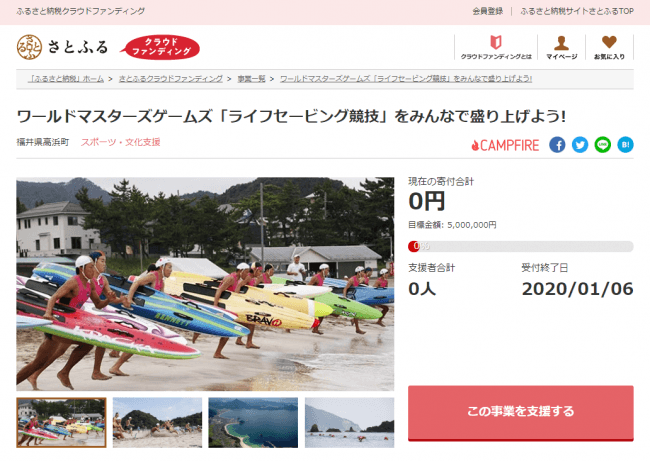Open お気に入り heart icon
This screenshot has width=650, height=461.
pyautogui.click(x=609, y=42)
